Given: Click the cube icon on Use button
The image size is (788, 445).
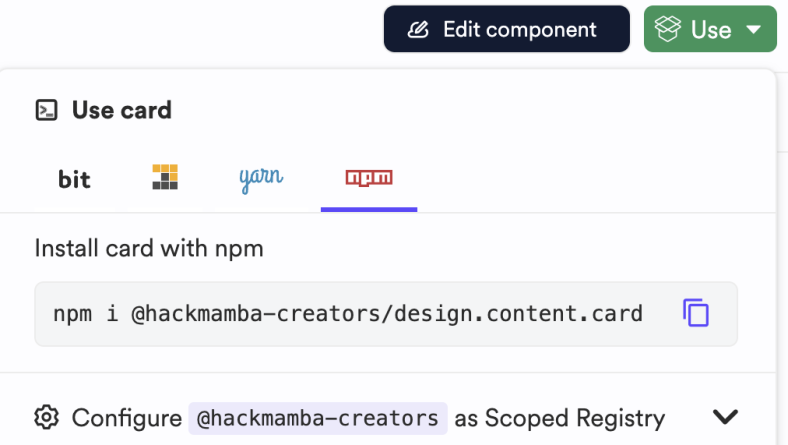Looking at the screenshot, I should pos(668,30).
